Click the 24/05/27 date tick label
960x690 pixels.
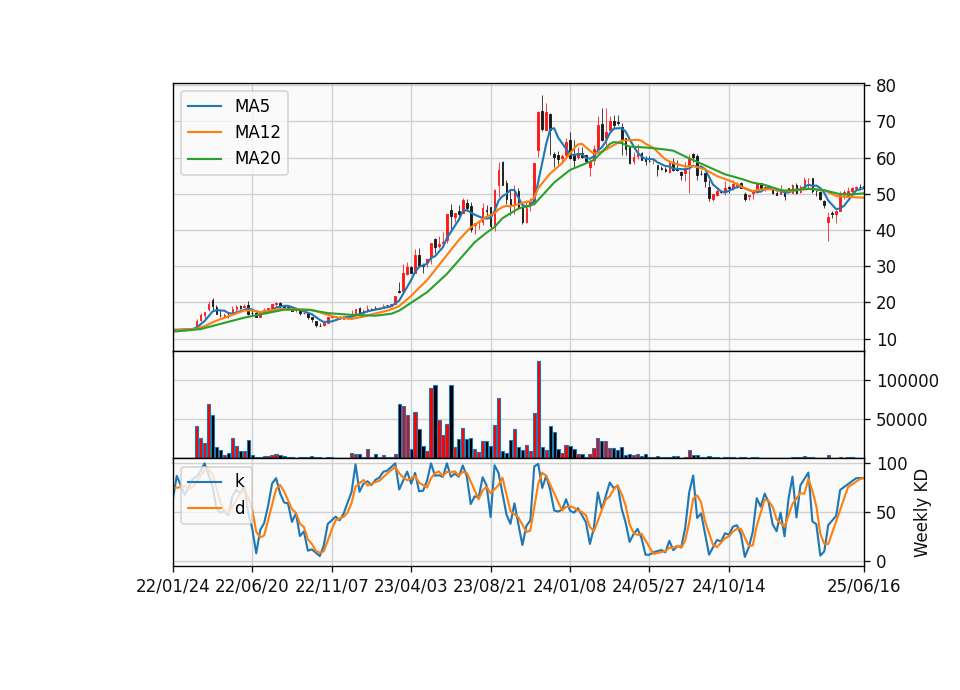pos(649,586)
